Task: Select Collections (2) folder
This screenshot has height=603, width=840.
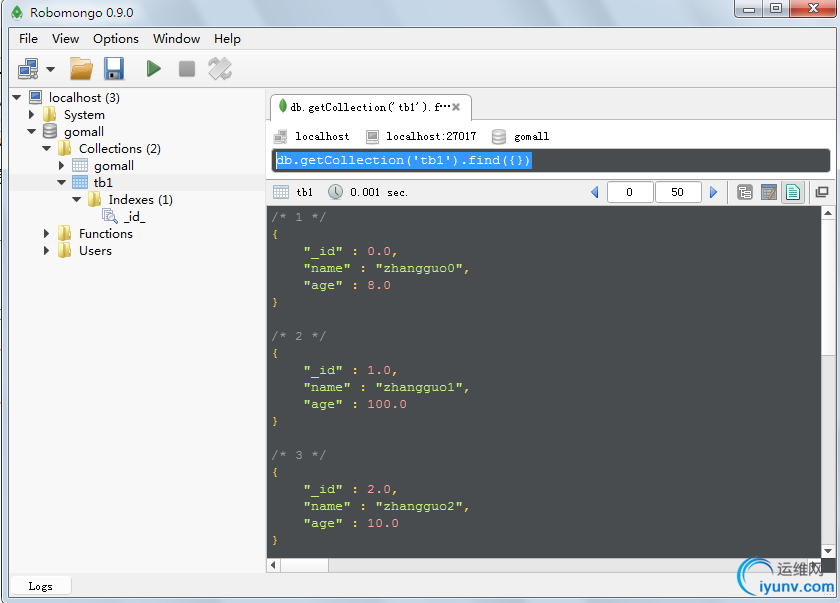Action: tap(119, 148)
